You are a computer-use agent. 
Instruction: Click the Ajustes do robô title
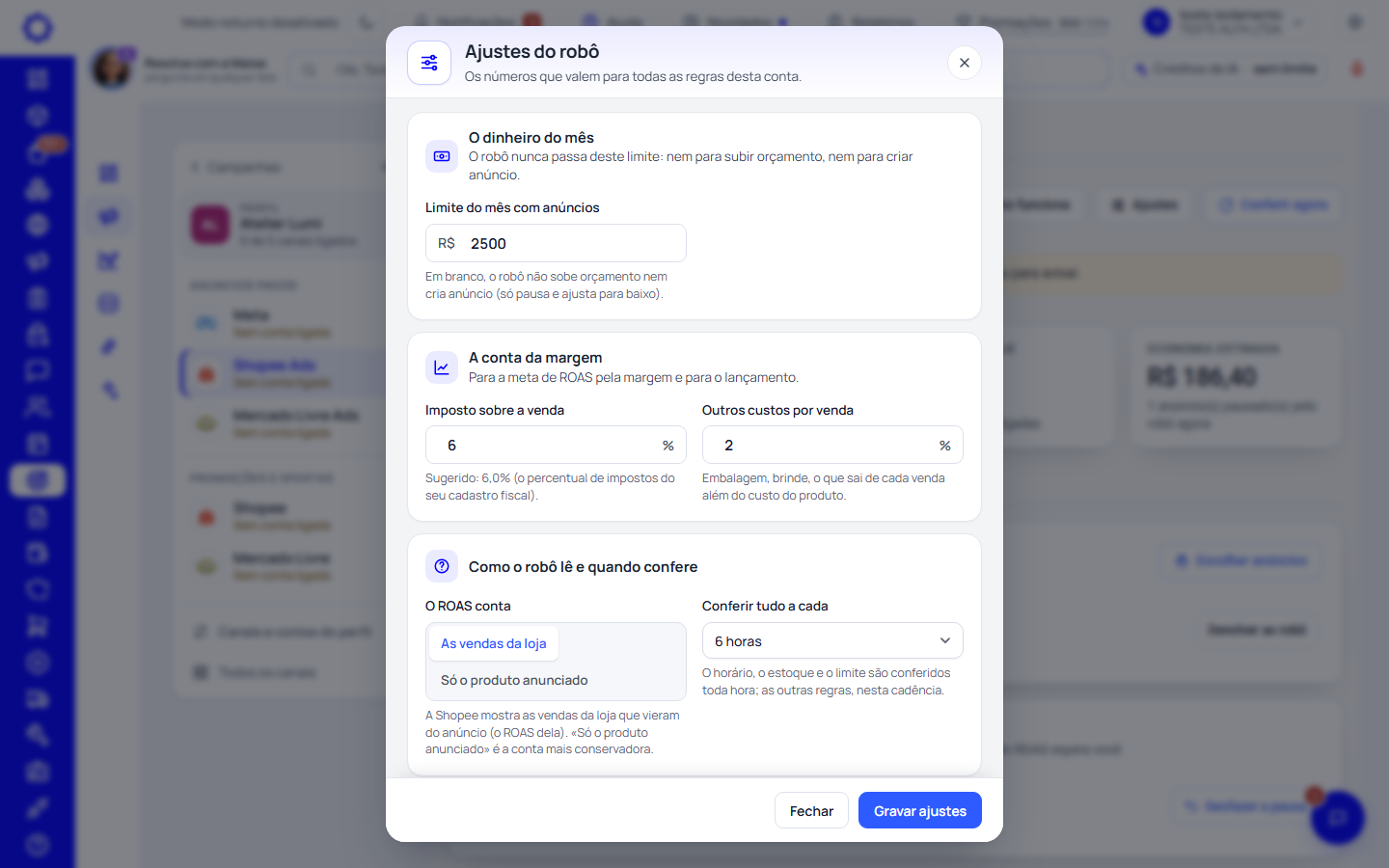tap(531, 52)
